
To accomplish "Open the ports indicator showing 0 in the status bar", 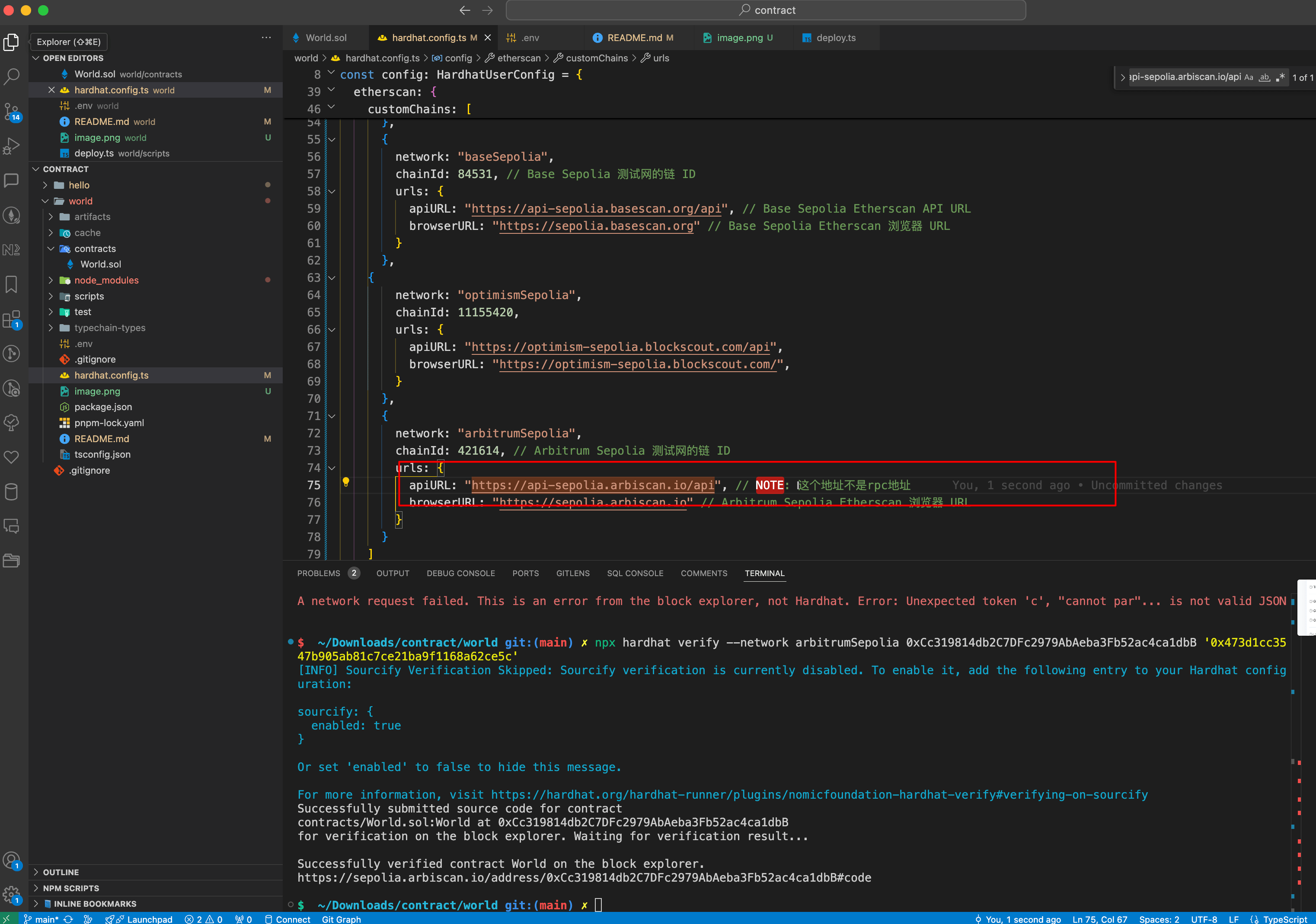I will [243, 919].
